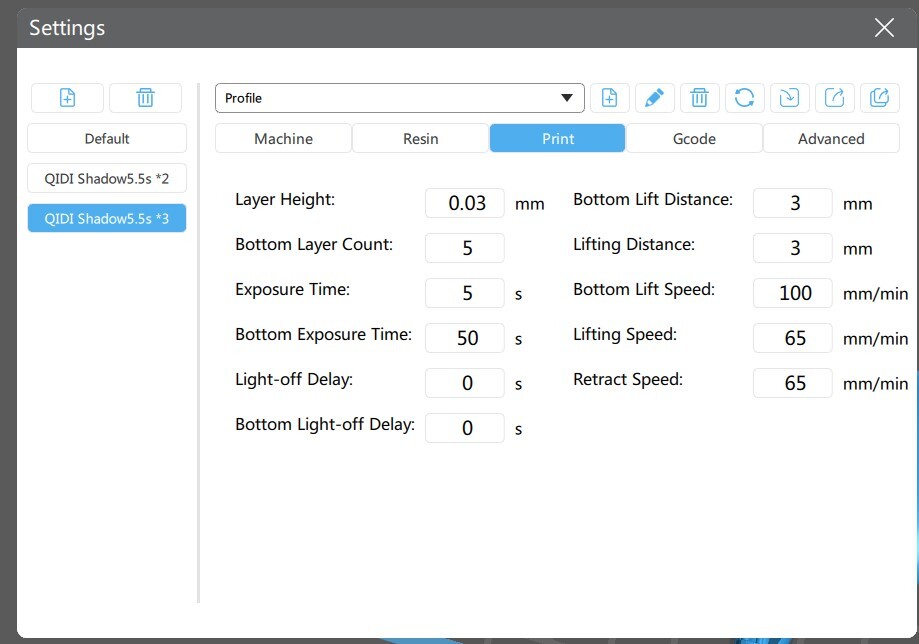Open the Profile dropdown list
The height and width of the screenshot is (644, 919).
(x=400, y=98)
